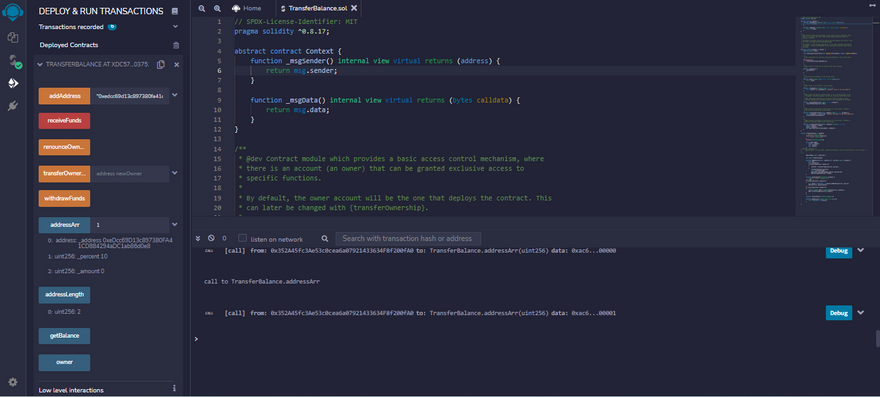
Task: Expand the transferOwnership function parameters
Action: click(175, 173)
